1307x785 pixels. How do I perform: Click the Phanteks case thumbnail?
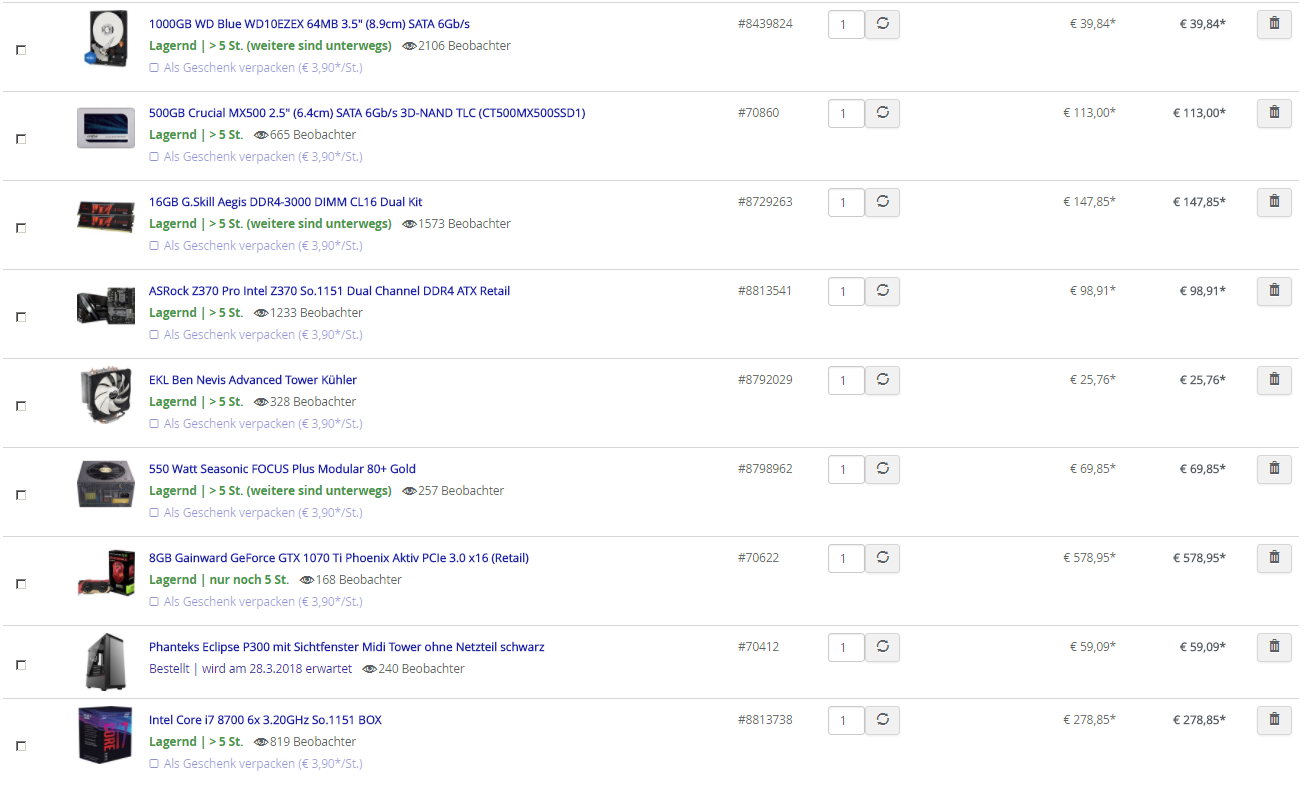105,661
